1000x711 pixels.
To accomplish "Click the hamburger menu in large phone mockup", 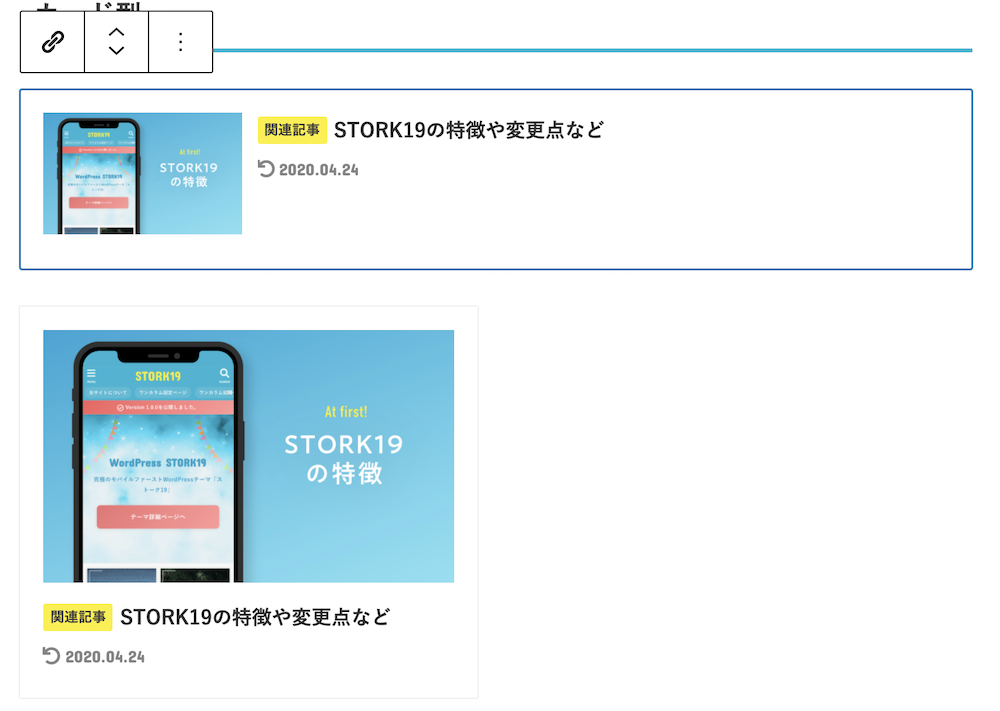I will 91,374.
